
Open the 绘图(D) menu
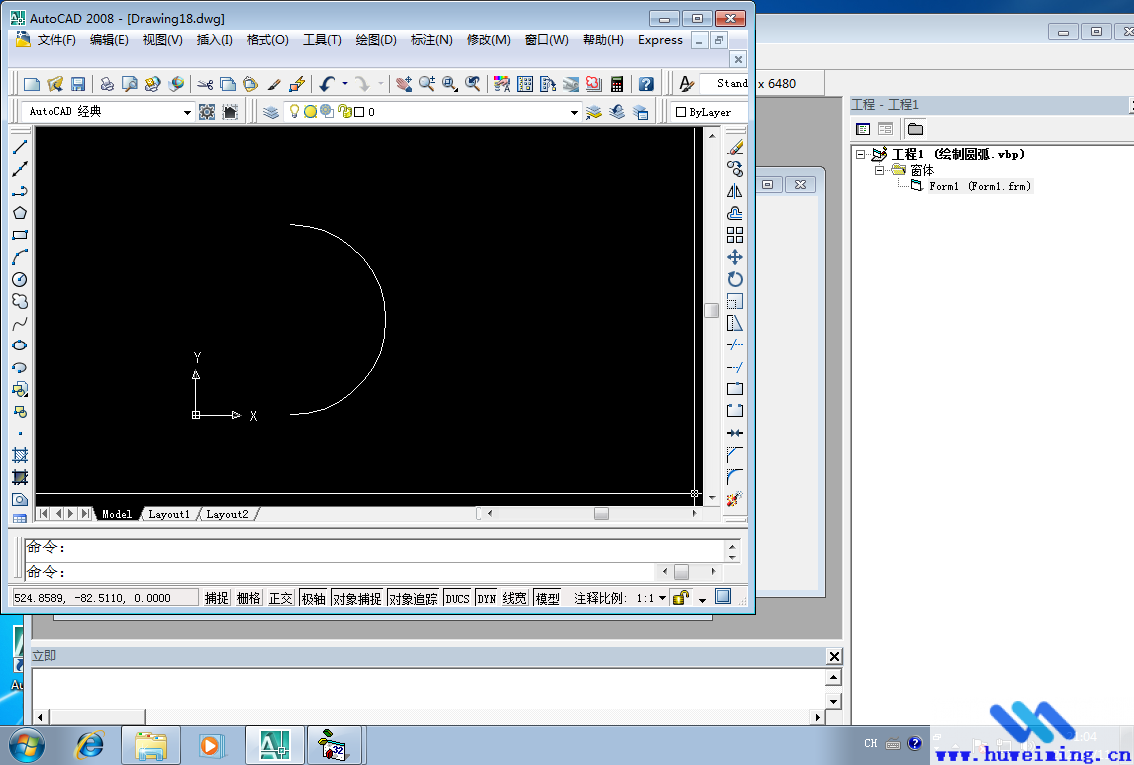point(376,40)
